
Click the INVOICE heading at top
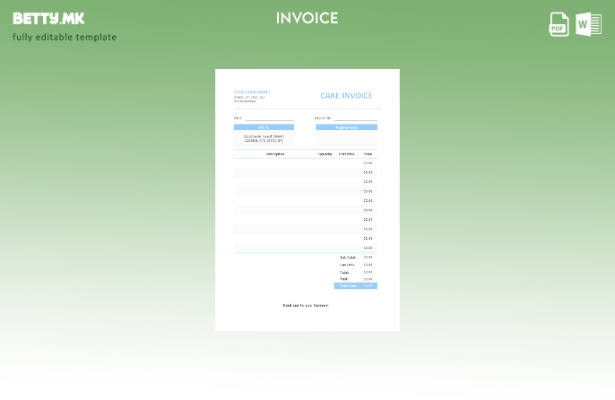tap(307, 18)
